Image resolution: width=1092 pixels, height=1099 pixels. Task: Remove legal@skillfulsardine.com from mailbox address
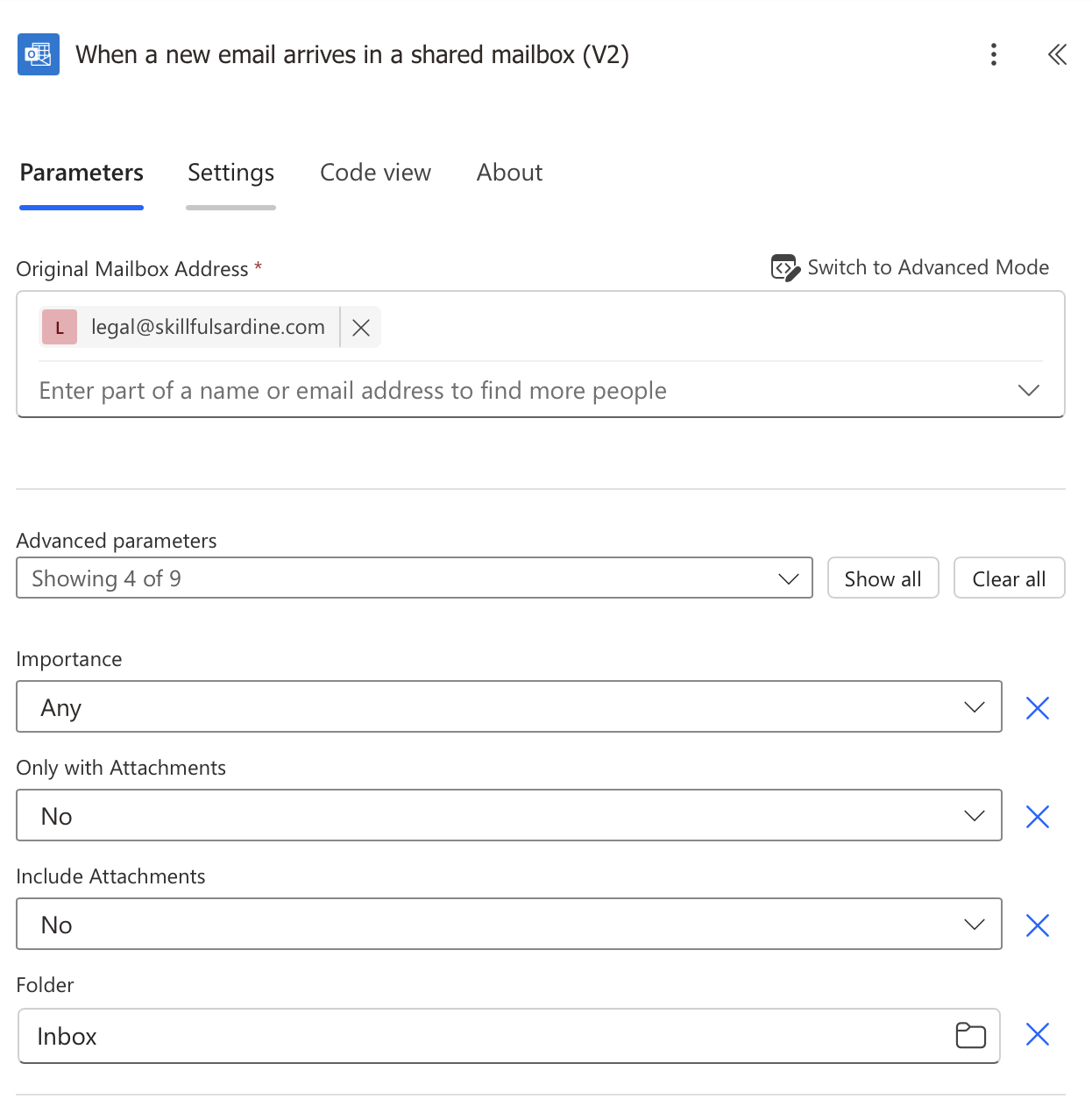coord(360,328)
